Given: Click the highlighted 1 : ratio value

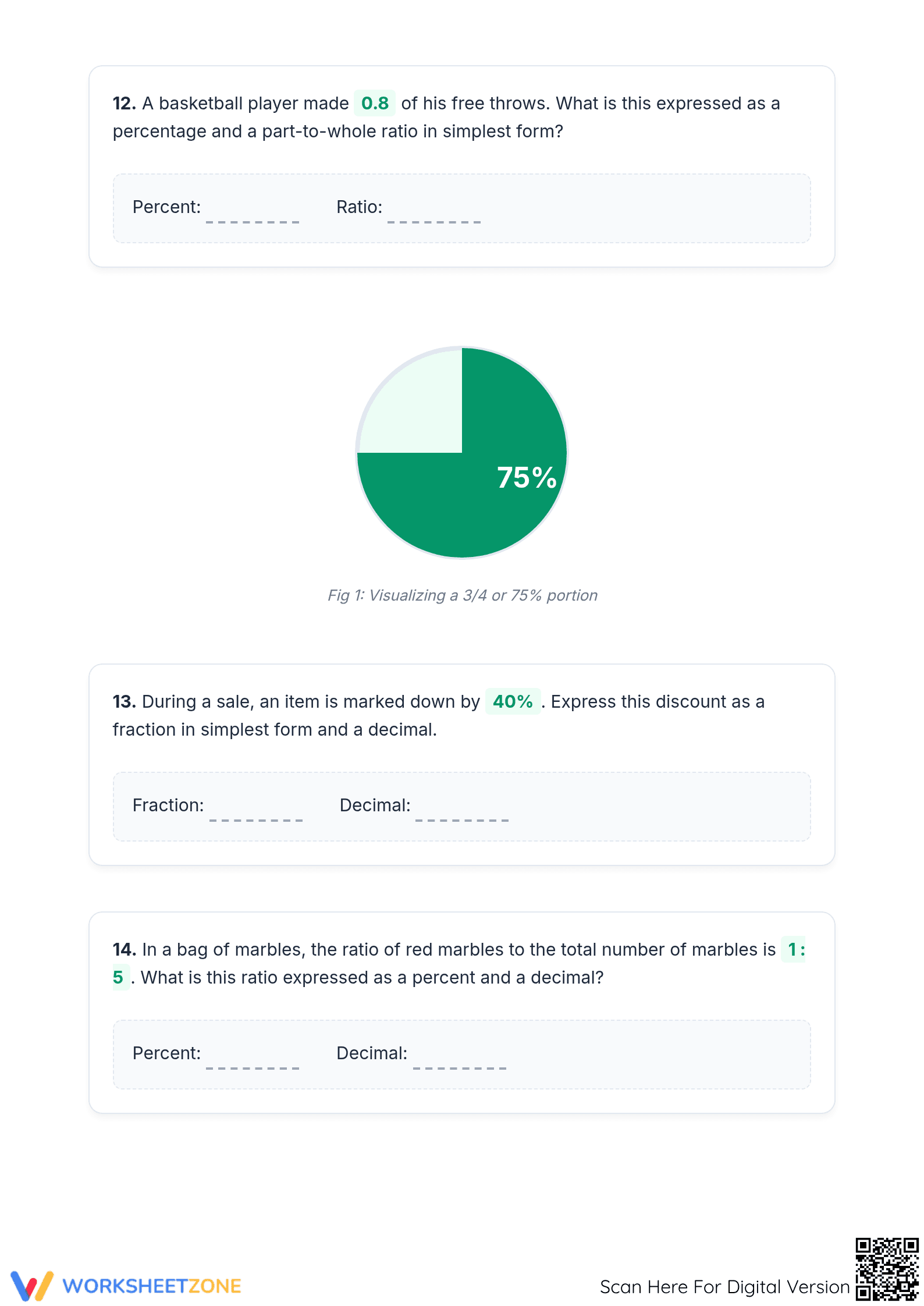Looking at the screenshot, I should point(794,950).
